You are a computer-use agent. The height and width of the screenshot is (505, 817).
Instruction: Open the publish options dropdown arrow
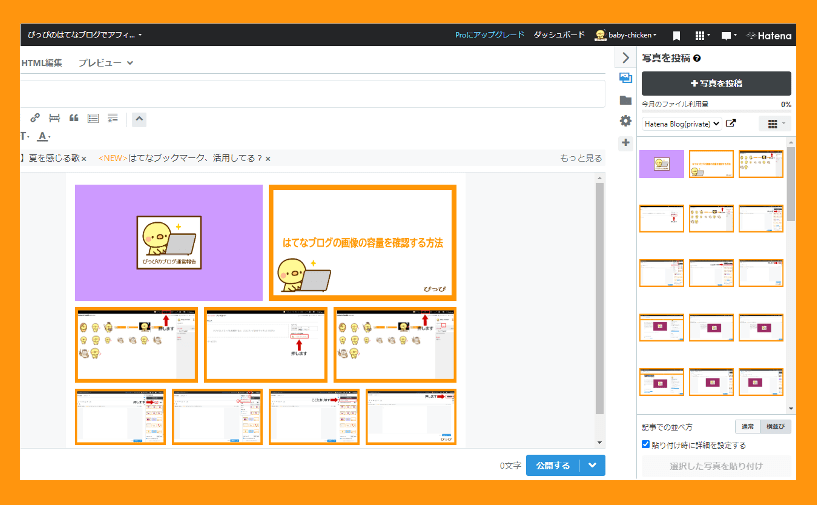tap(592, 465)
